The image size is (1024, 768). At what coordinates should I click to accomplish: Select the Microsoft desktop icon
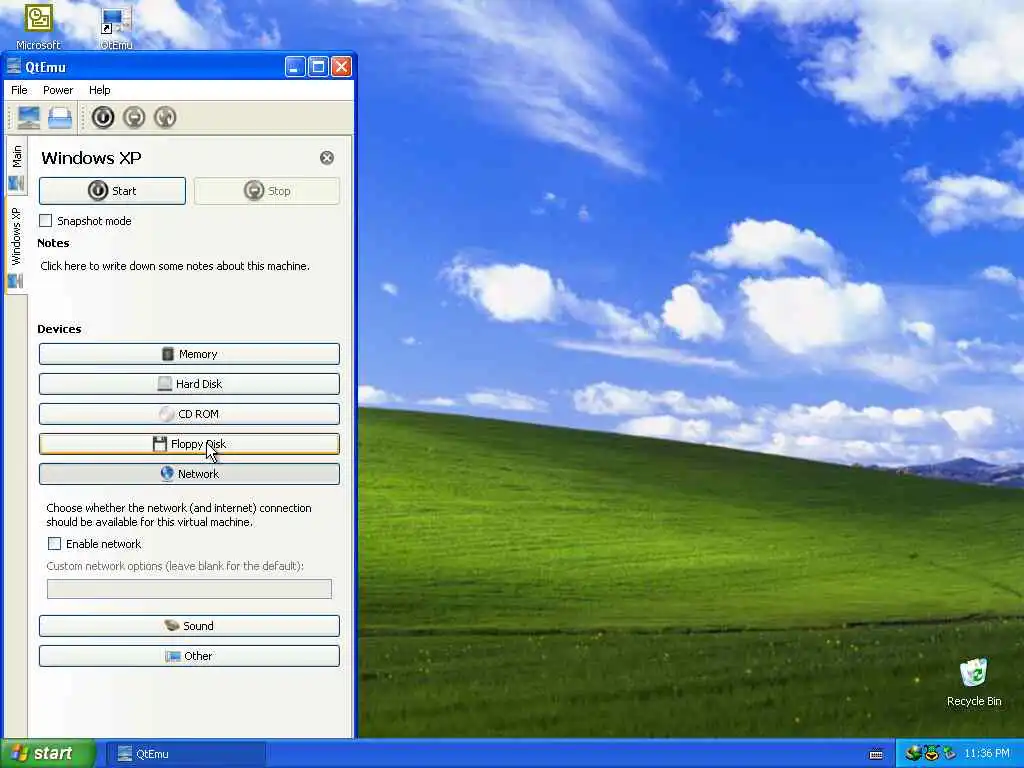tap(38, 26)
